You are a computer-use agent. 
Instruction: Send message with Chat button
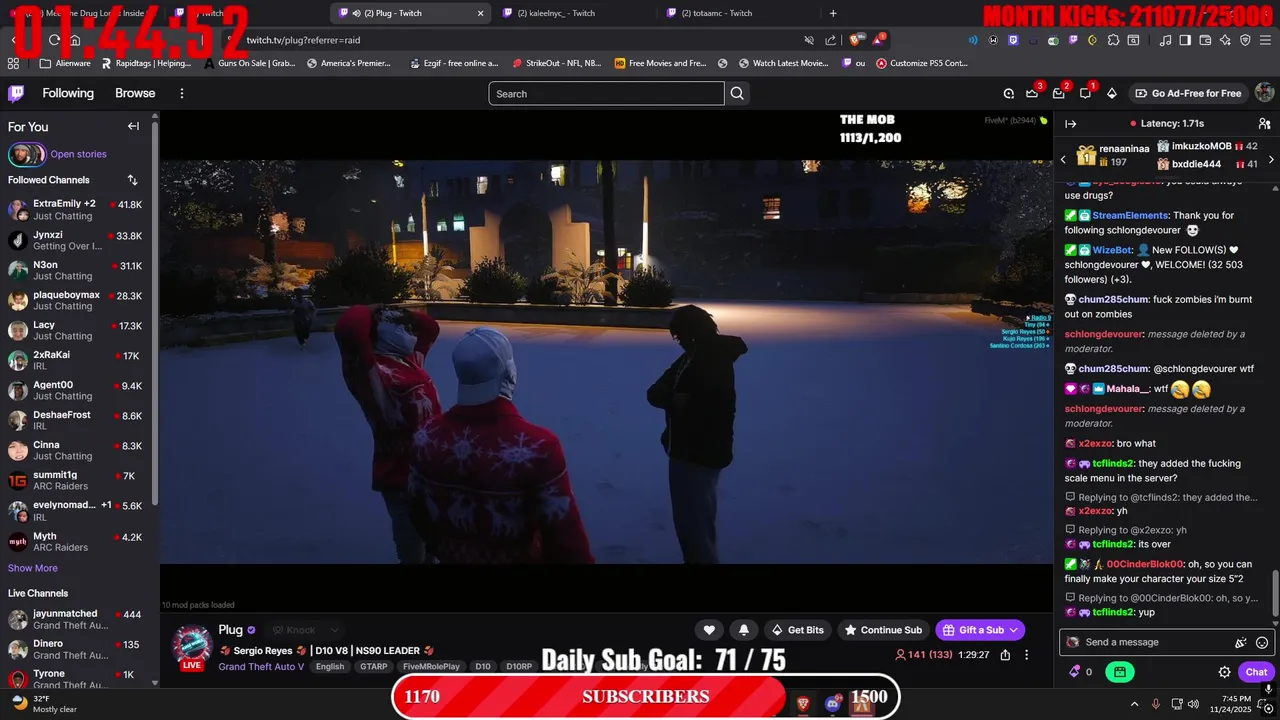(1256, 672)
